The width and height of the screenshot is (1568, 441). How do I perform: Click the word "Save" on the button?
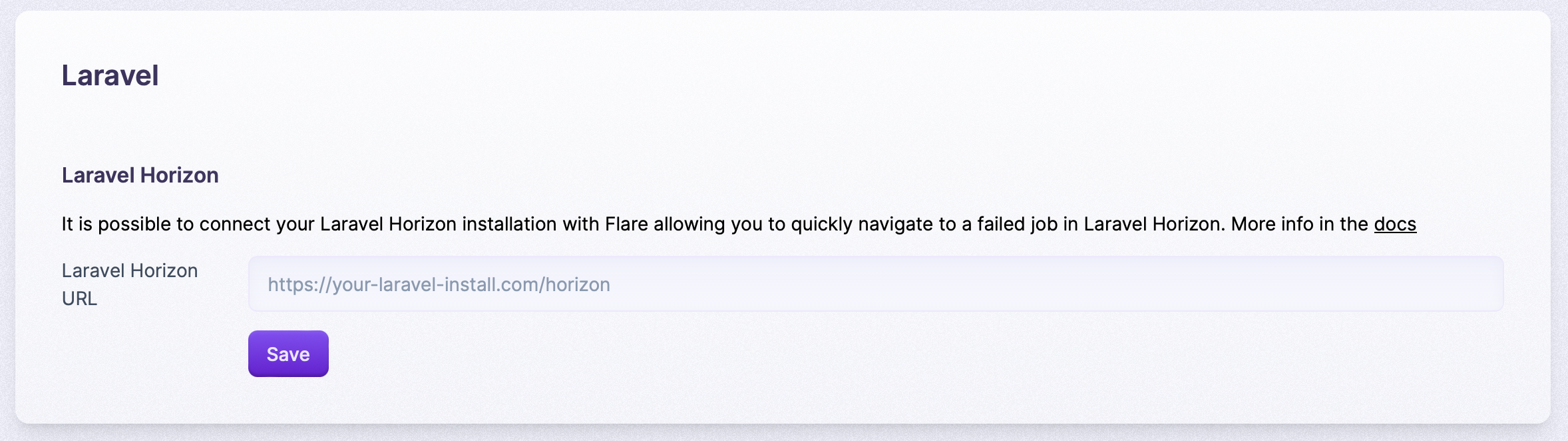tap(288, 354)
